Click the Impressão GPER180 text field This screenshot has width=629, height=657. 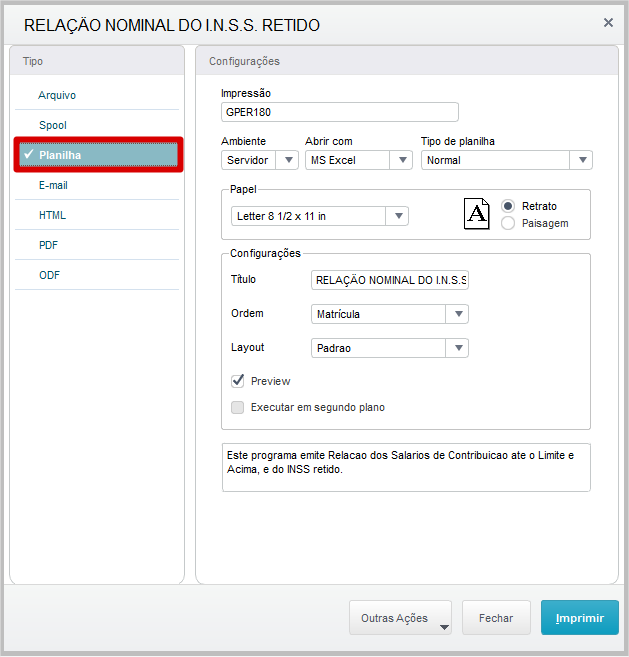(340, 112)
